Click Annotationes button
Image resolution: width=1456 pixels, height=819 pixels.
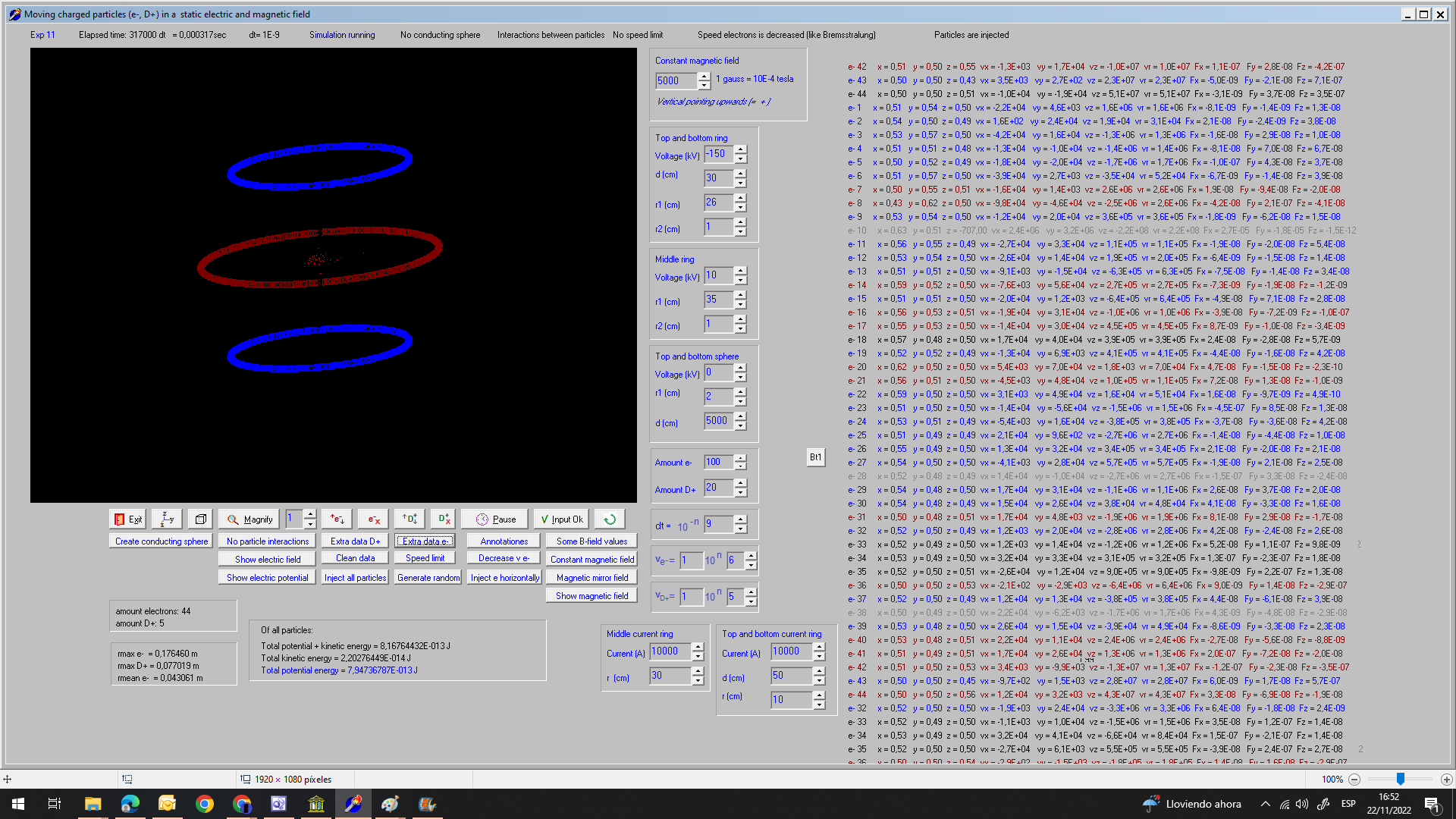(x=504, y=541)
